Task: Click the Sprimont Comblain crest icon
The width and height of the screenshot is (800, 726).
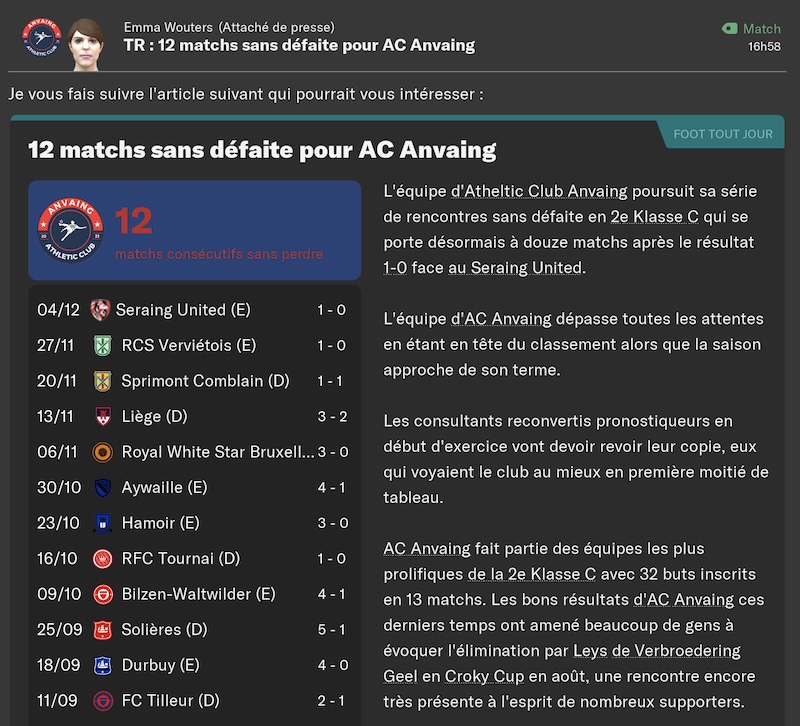Action: [x=103, y=381]
